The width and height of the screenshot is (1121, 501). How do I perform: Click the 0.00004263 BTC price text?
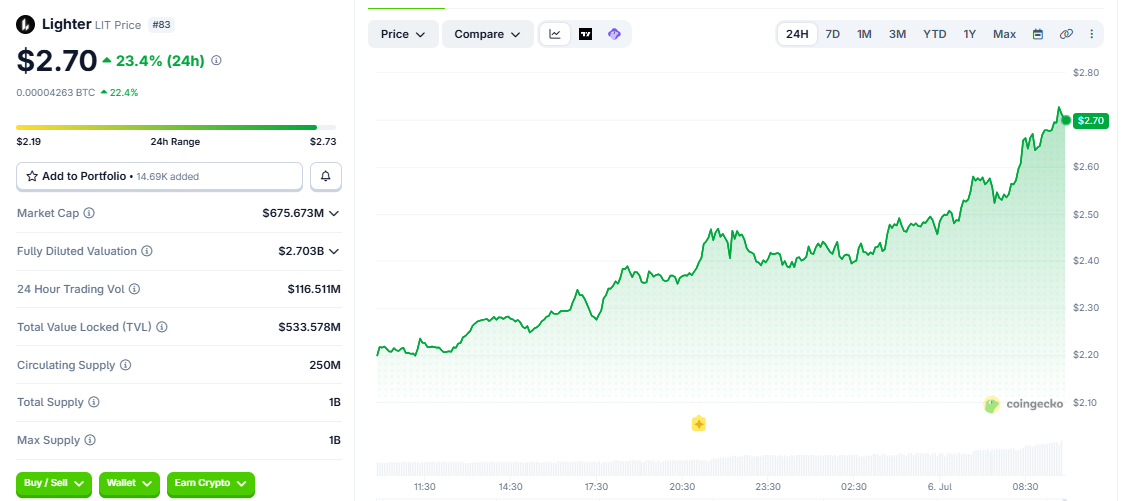coord(56,92)
